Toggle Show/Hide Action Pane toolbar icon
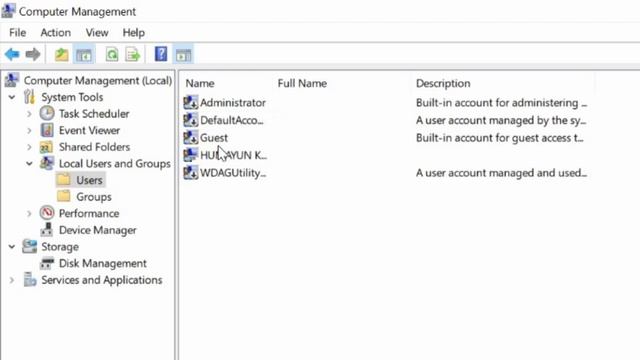 183,55
